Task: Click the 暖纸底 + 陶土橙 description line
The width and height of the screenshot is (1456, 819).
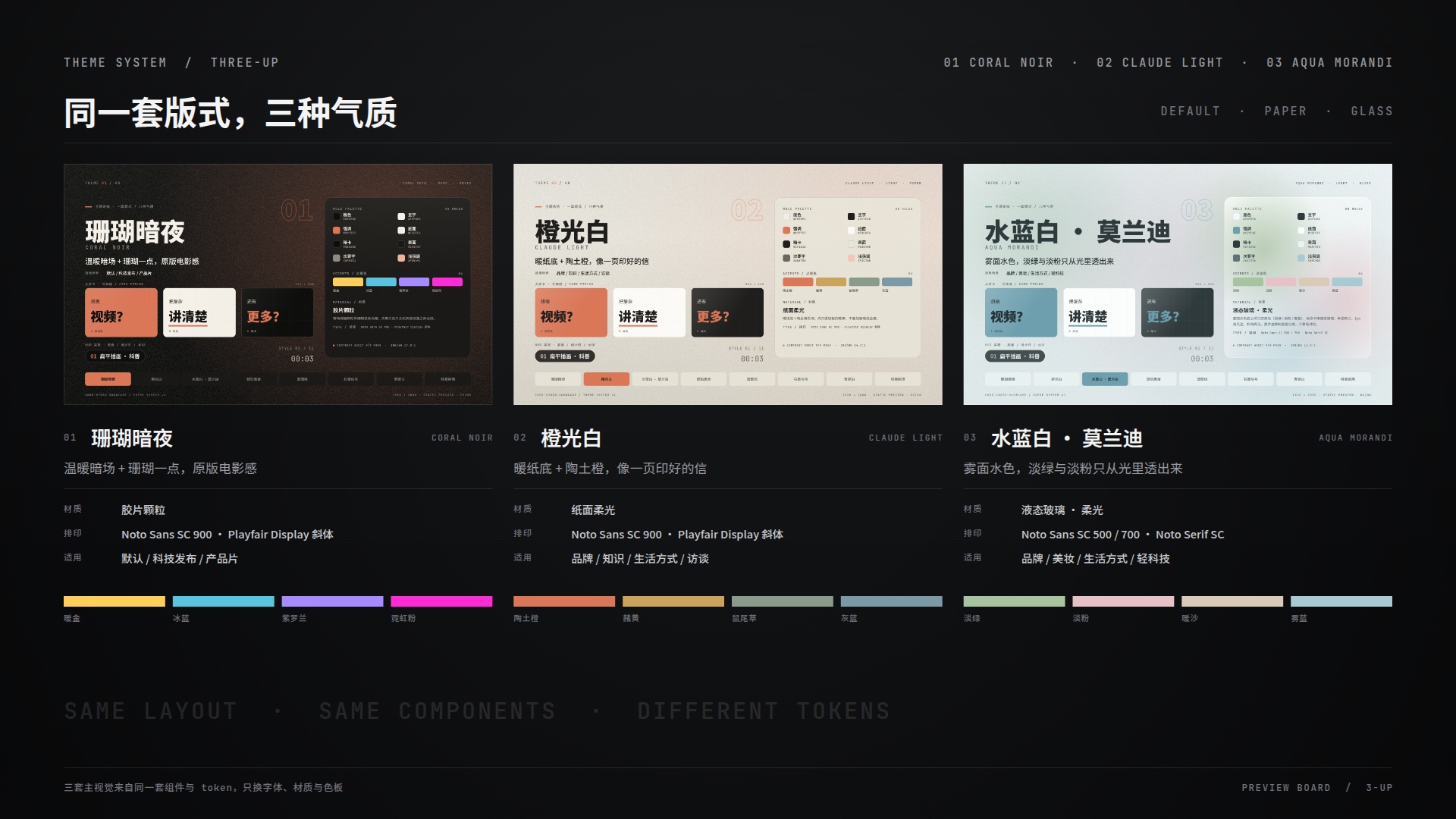Action: click(610, 469)
